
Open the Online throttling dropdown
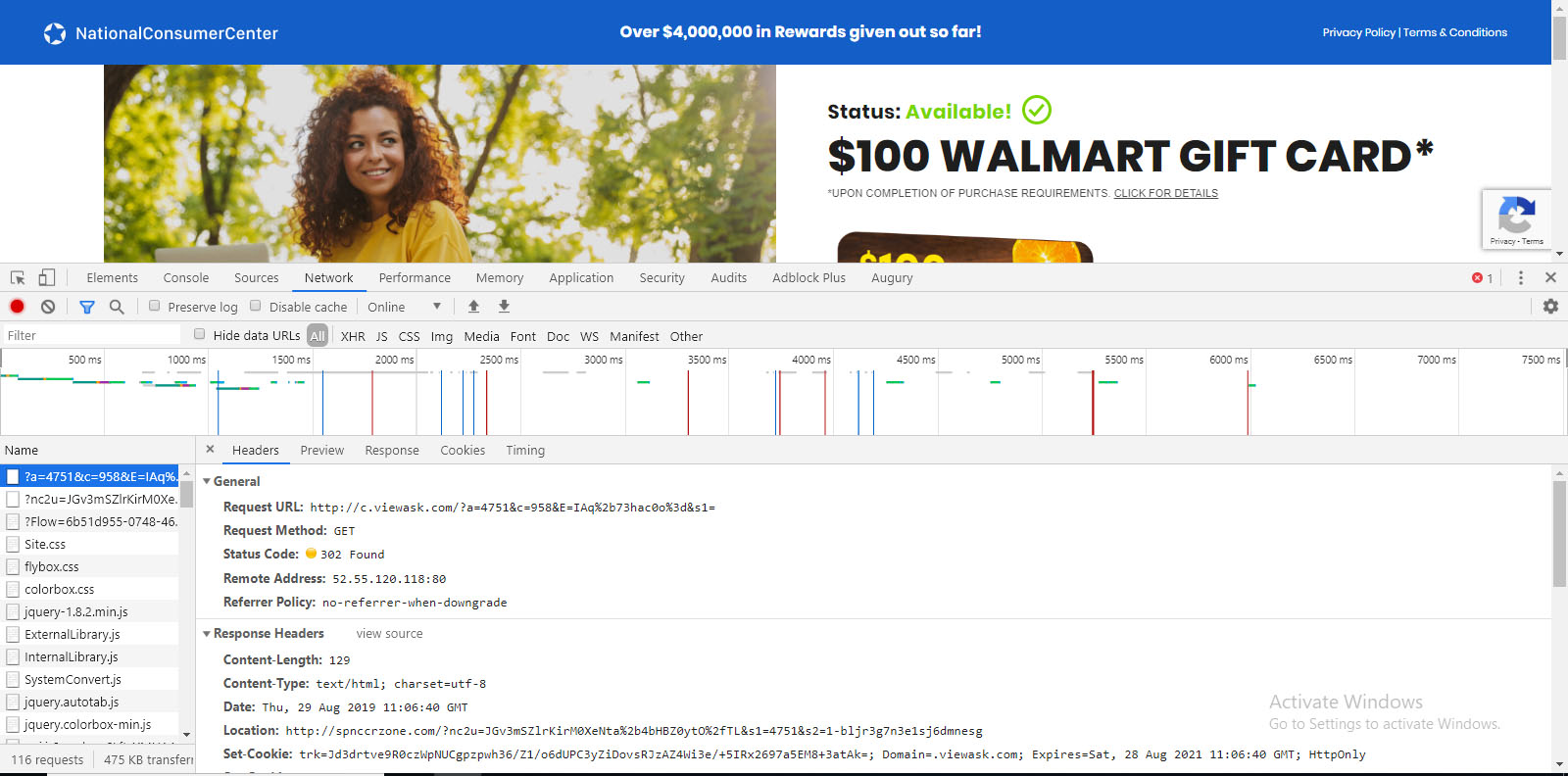405,307
